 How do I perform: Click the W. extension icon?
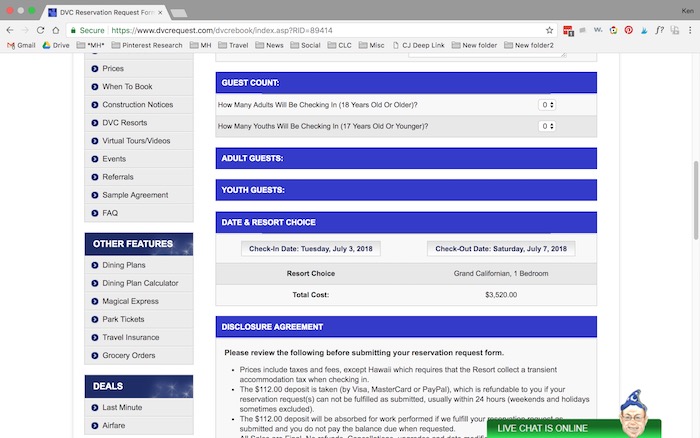[x=598, y=30]
